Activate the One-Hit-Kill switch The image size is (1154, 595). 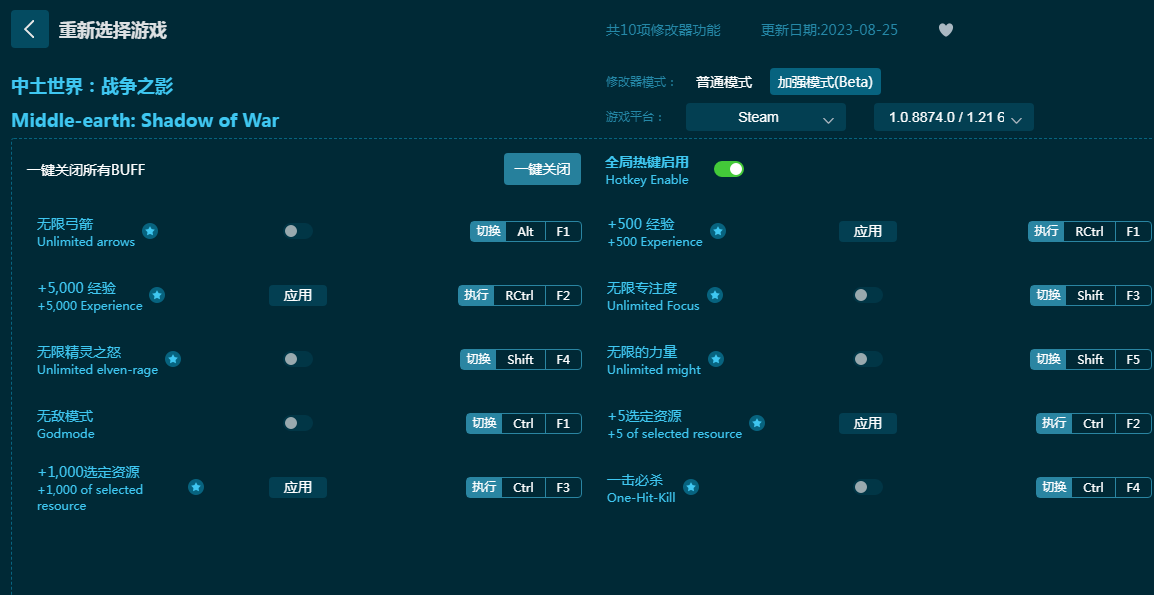tap(868, 487)
